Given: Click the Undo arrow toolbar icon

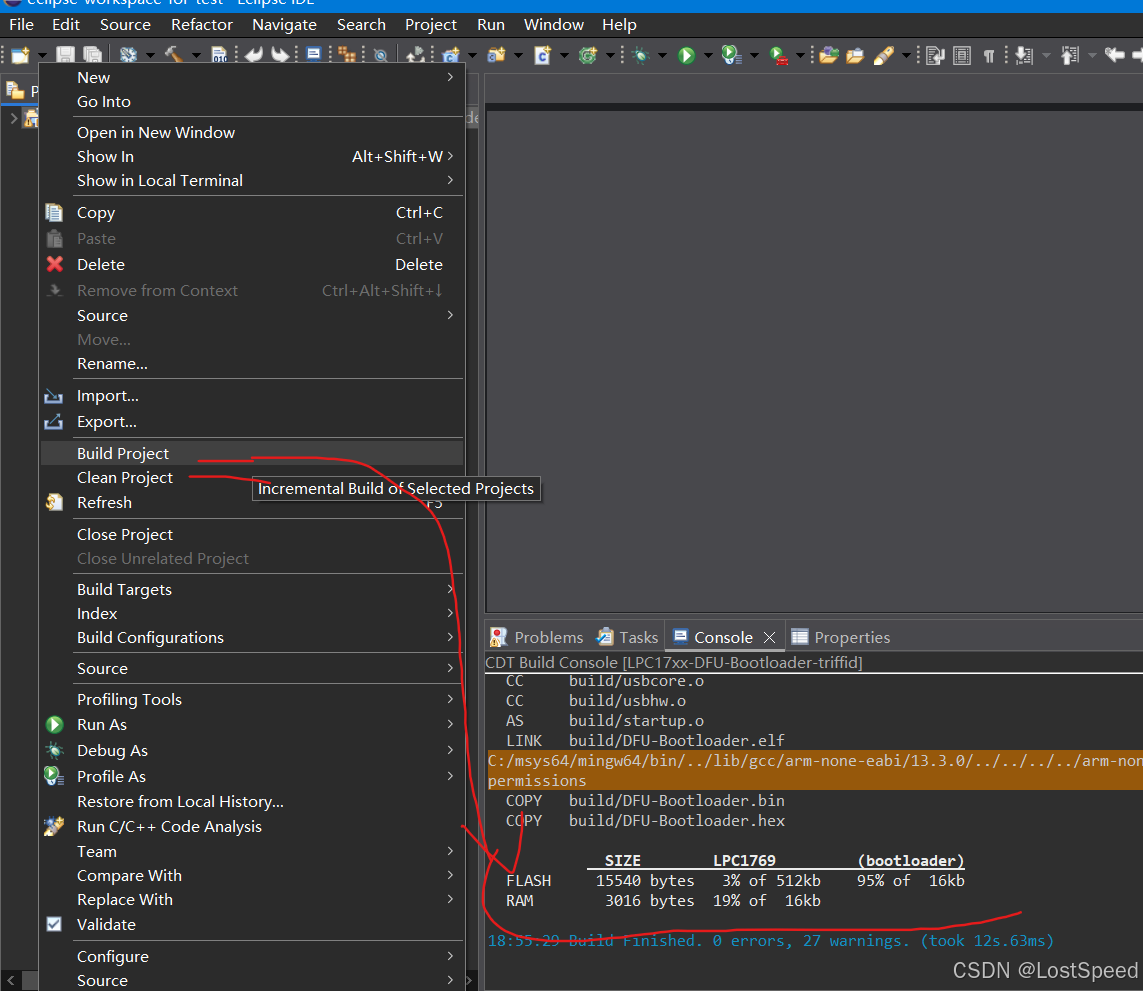Looking at the screenshot, I should click(254, 55).
